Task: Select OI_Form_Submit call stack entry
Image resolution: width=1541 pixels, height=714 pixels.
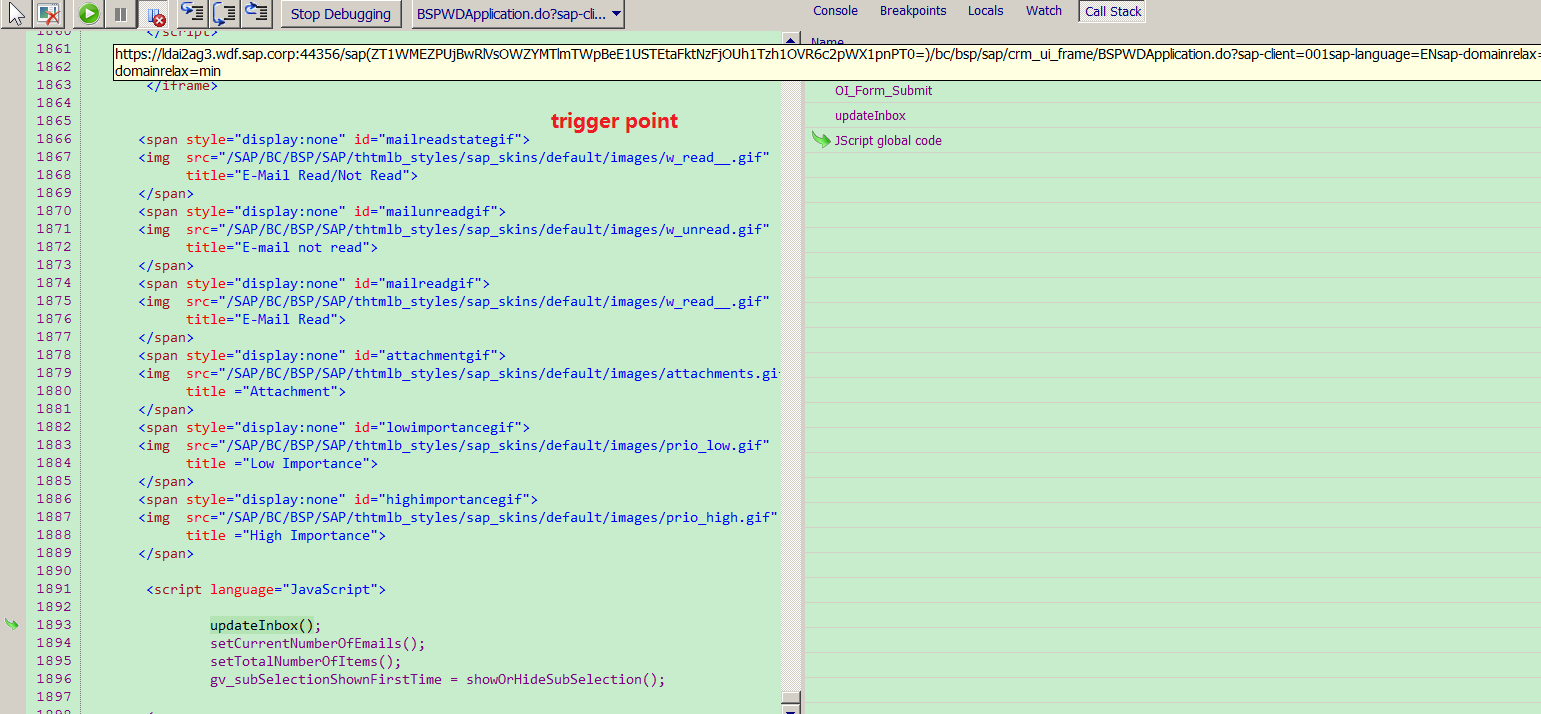Action: [x=883, y=90]
